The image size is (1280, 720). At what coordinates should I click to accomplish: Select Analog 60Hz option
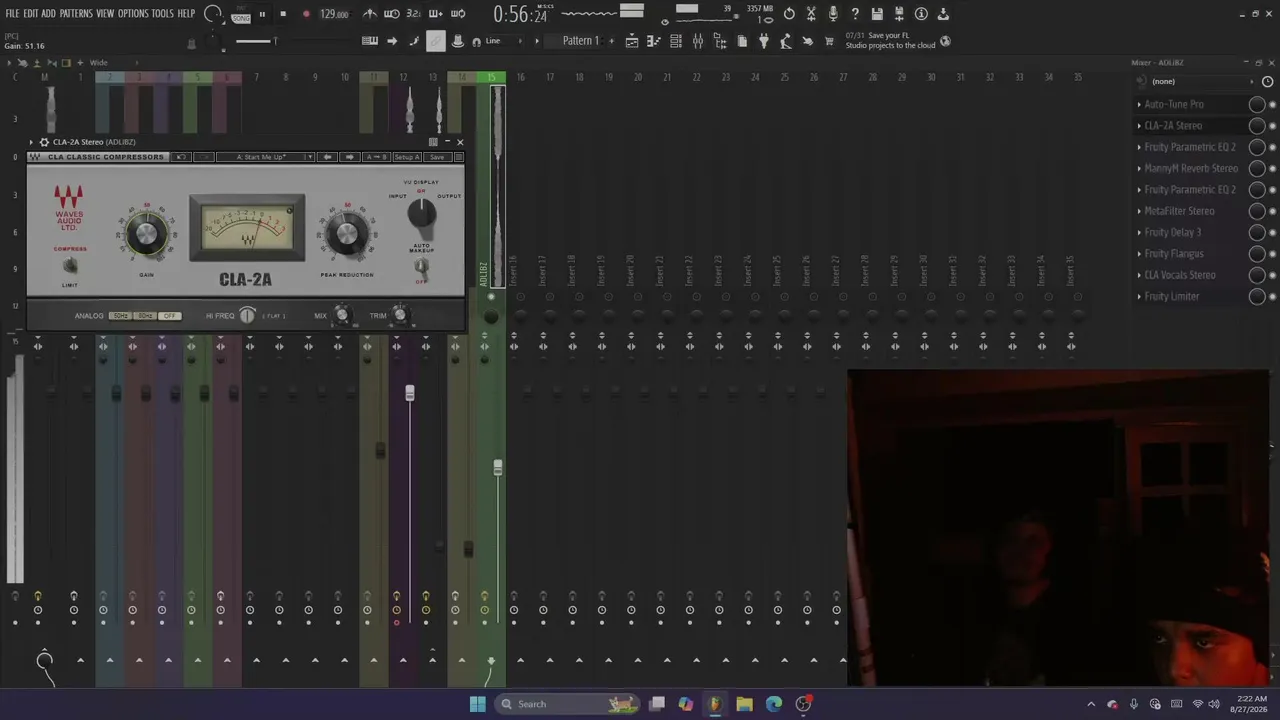[x=145, y=316]
